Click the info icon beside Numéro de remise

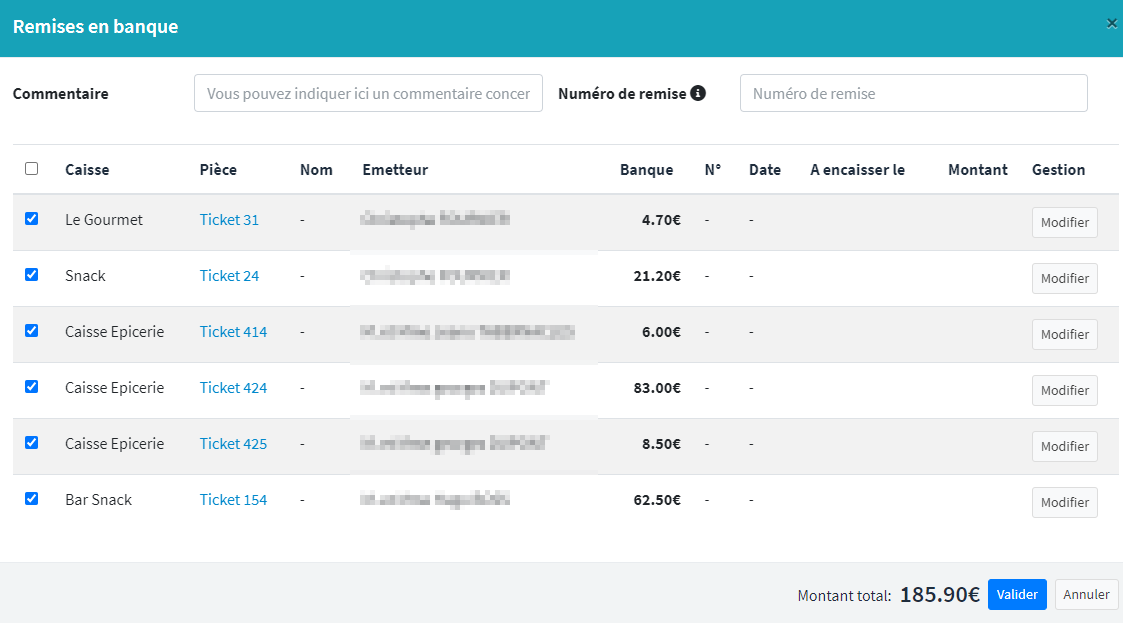698,93
